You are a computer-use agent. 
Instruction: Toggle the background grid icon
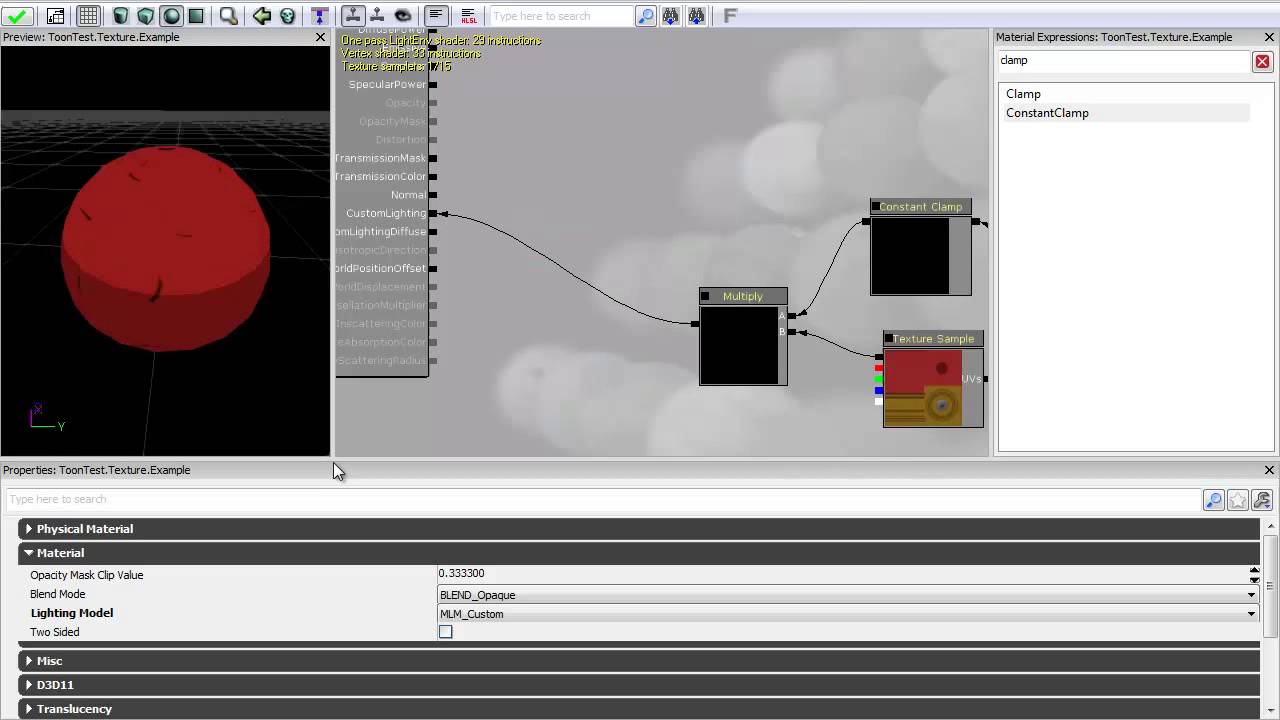point(88,16)
